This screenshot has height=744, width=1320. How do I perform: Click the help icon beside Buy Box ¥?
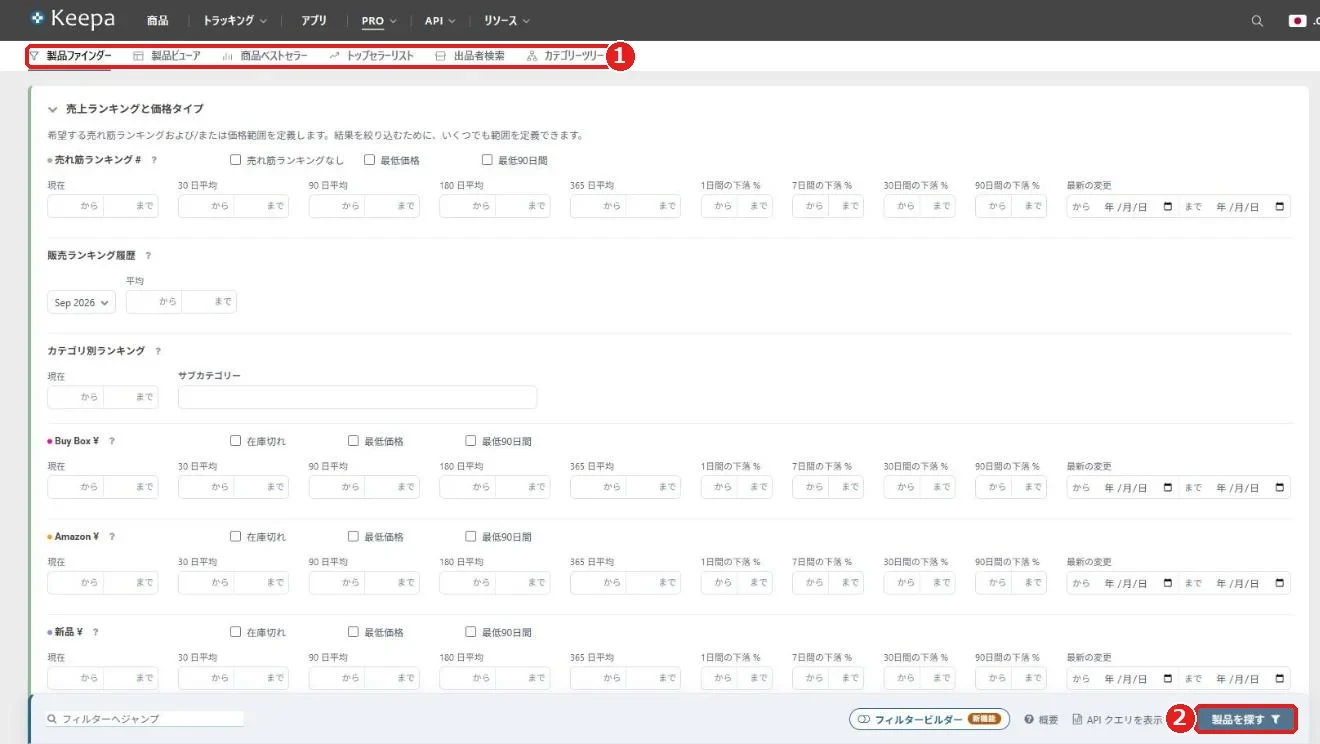(x=112, y=441)
